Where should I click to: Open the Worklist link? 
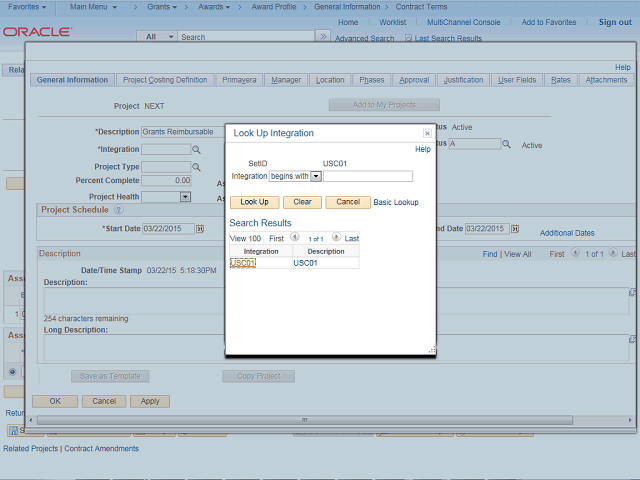click(x=392, y=22)
